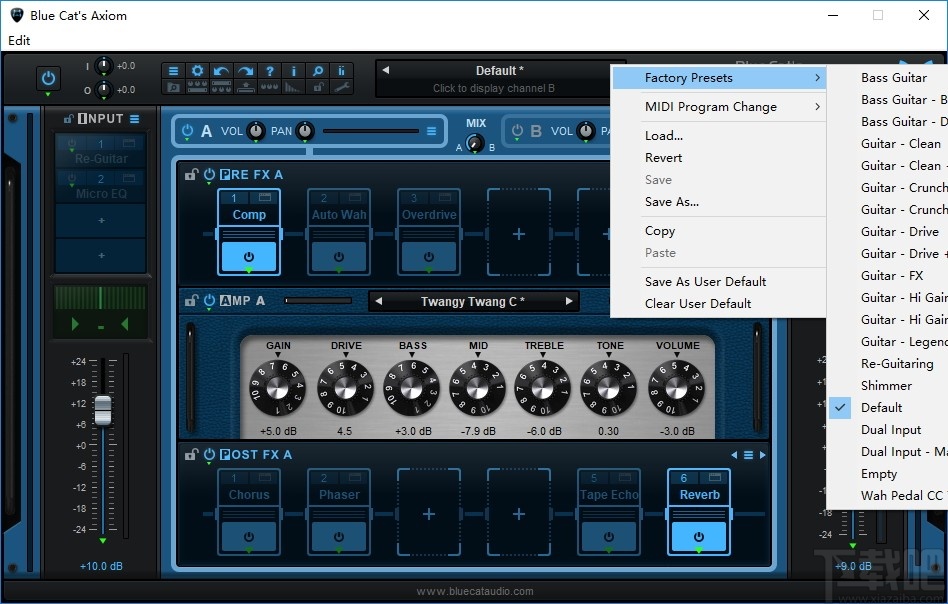The width and height of the screenshot is (948, 604).
Task: Toggle AMP A lock icon
Action: tap(192, 300)
